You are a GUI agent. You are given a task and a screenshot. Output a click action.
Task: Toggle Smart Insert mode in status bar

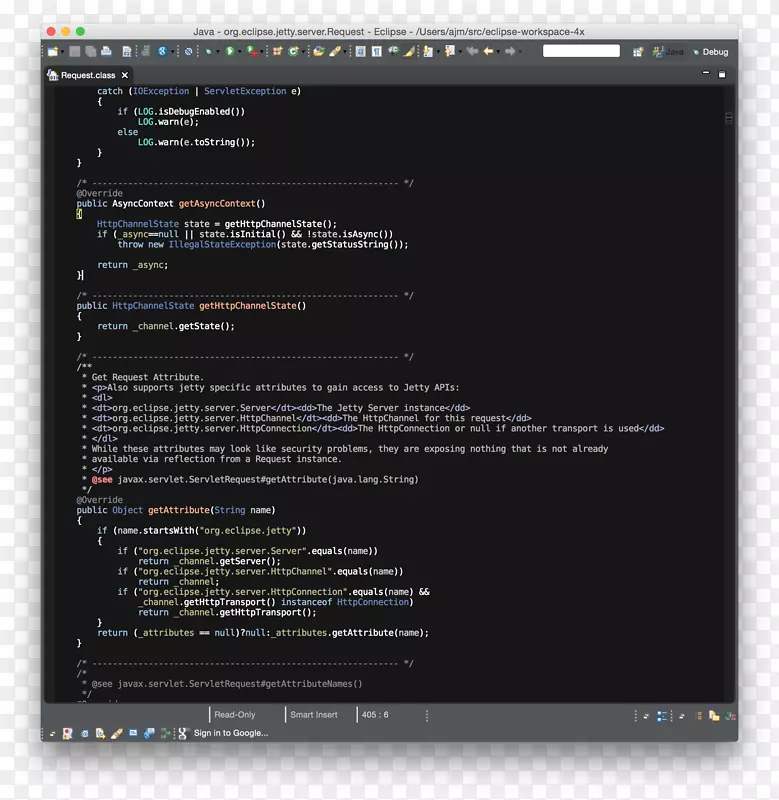313,715
